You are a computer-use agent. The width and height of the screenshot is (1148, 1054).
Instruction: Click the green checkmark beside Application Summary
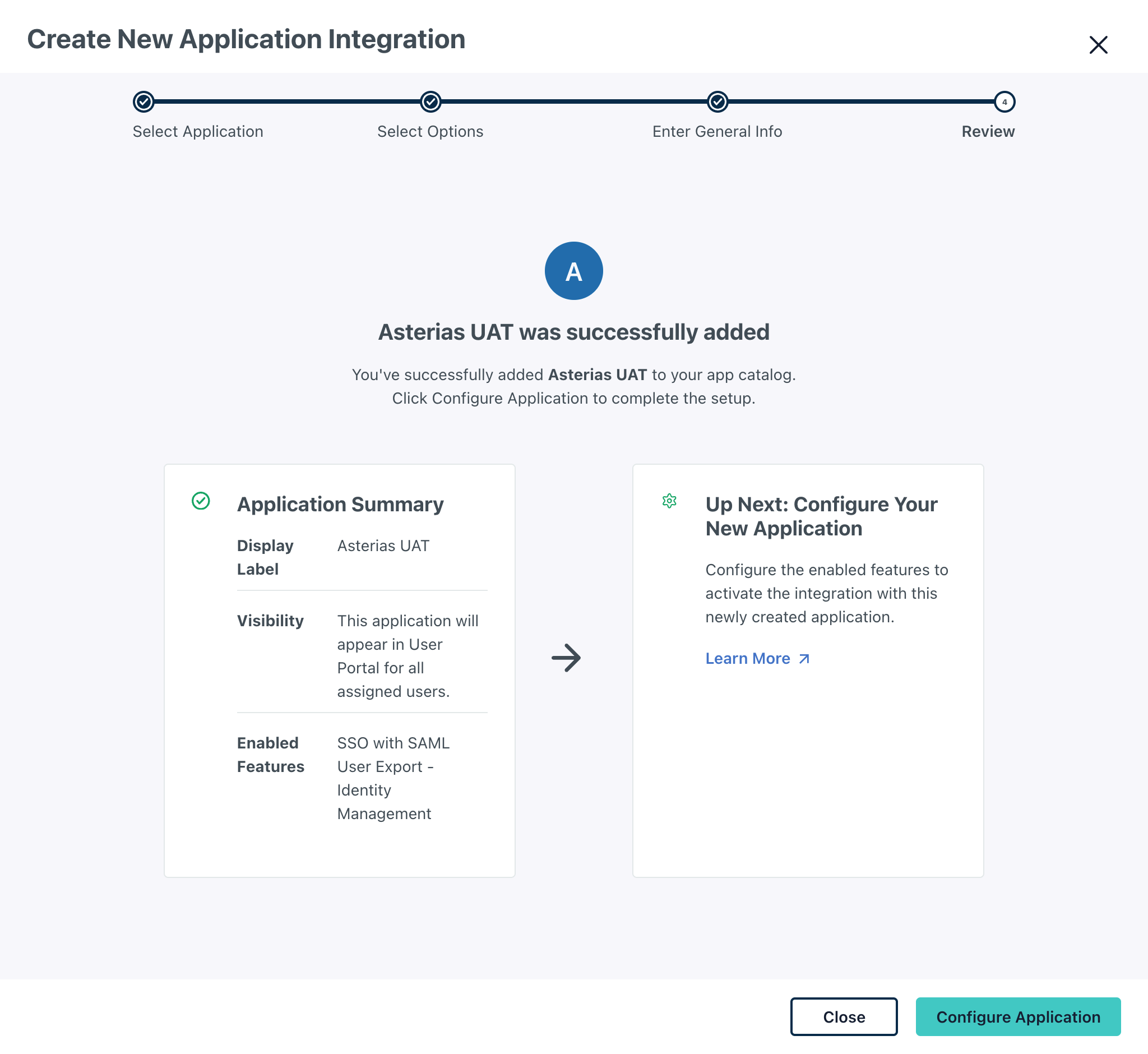click(x=201, y=501)
